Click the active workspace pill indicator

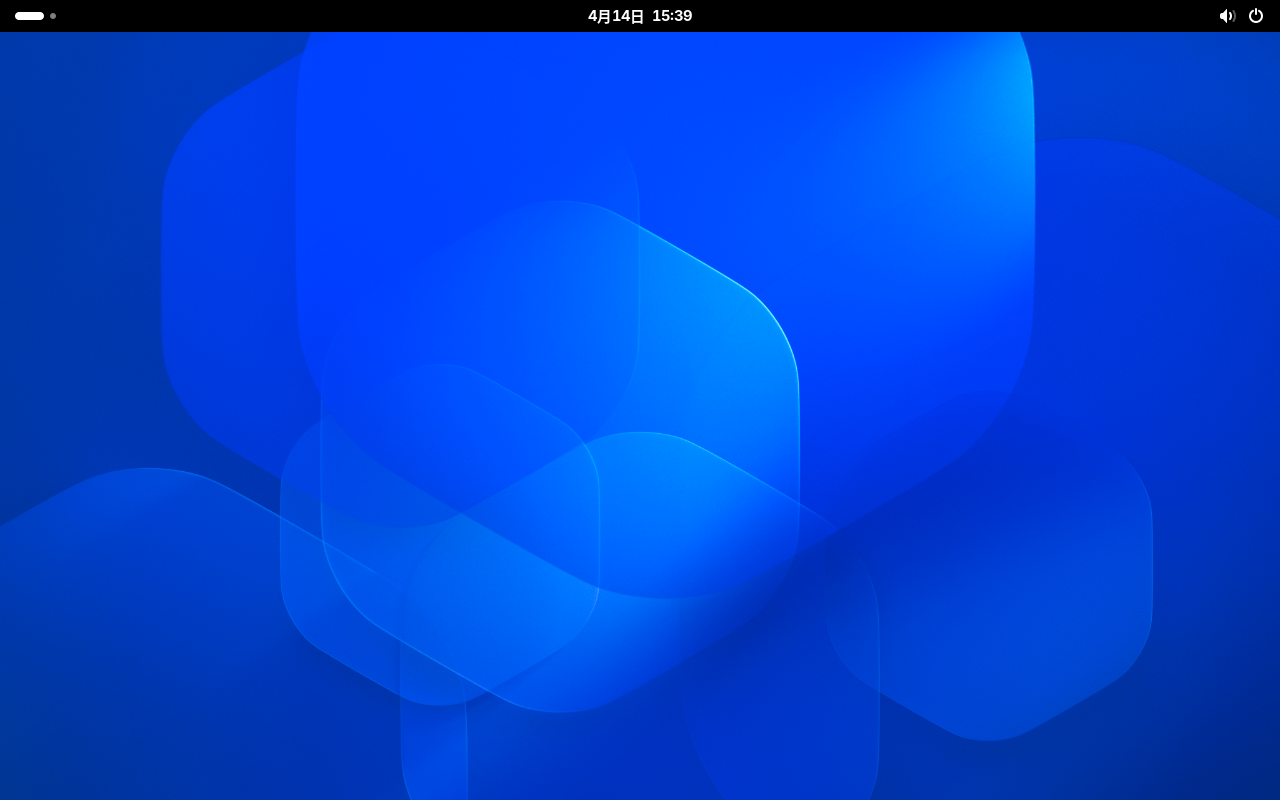[29, 16]
